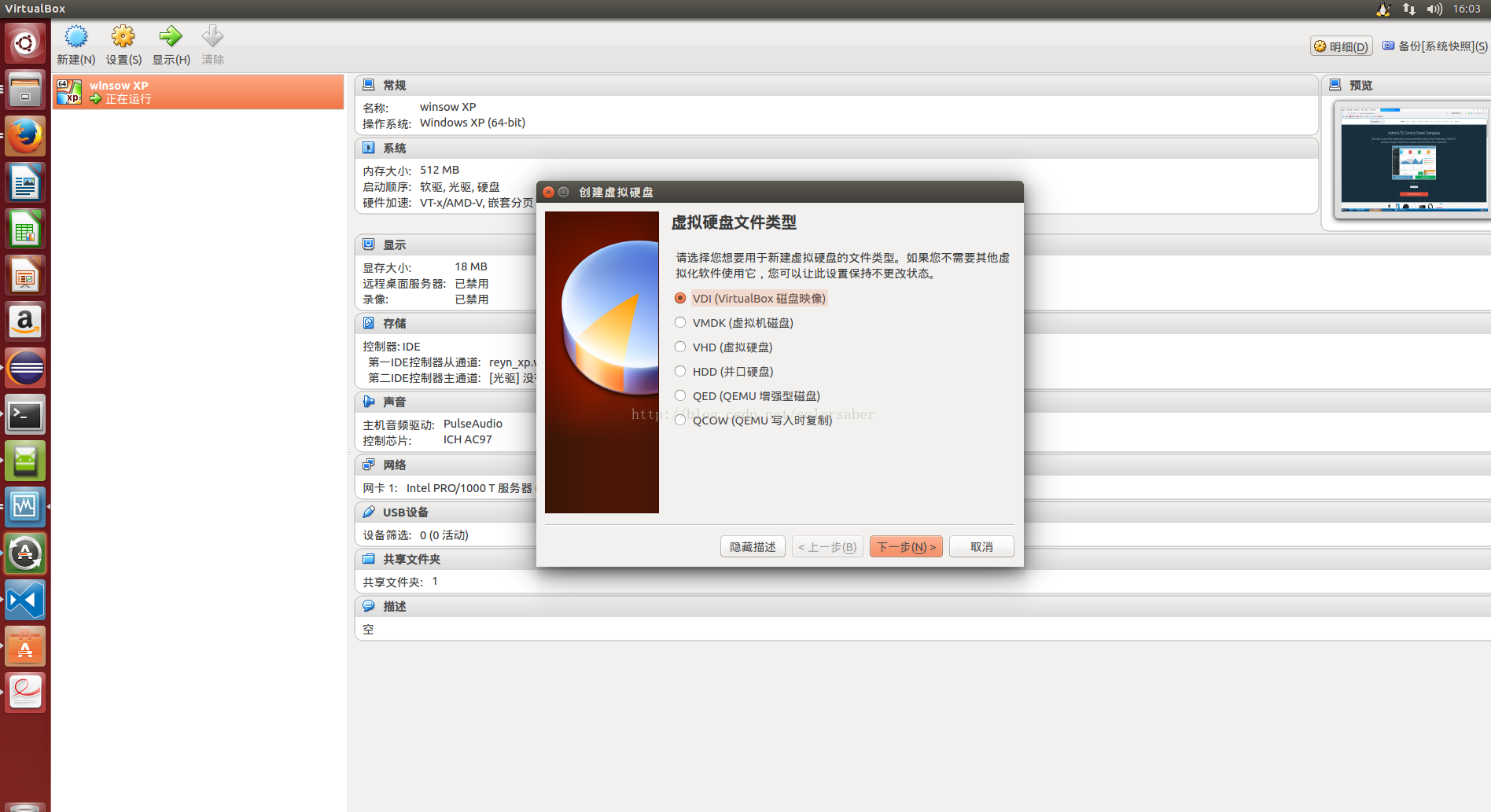Open Visual Studio Code from the launcher
This screenshot has height=812, width=1491.
coord(25,601)
